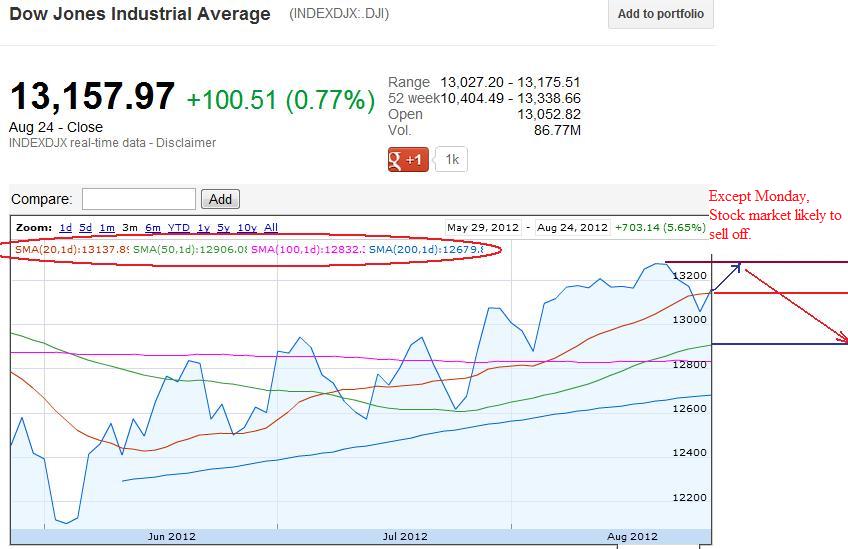
Task: Switch chart zoom to YTD
Action: tap(179, 228)
